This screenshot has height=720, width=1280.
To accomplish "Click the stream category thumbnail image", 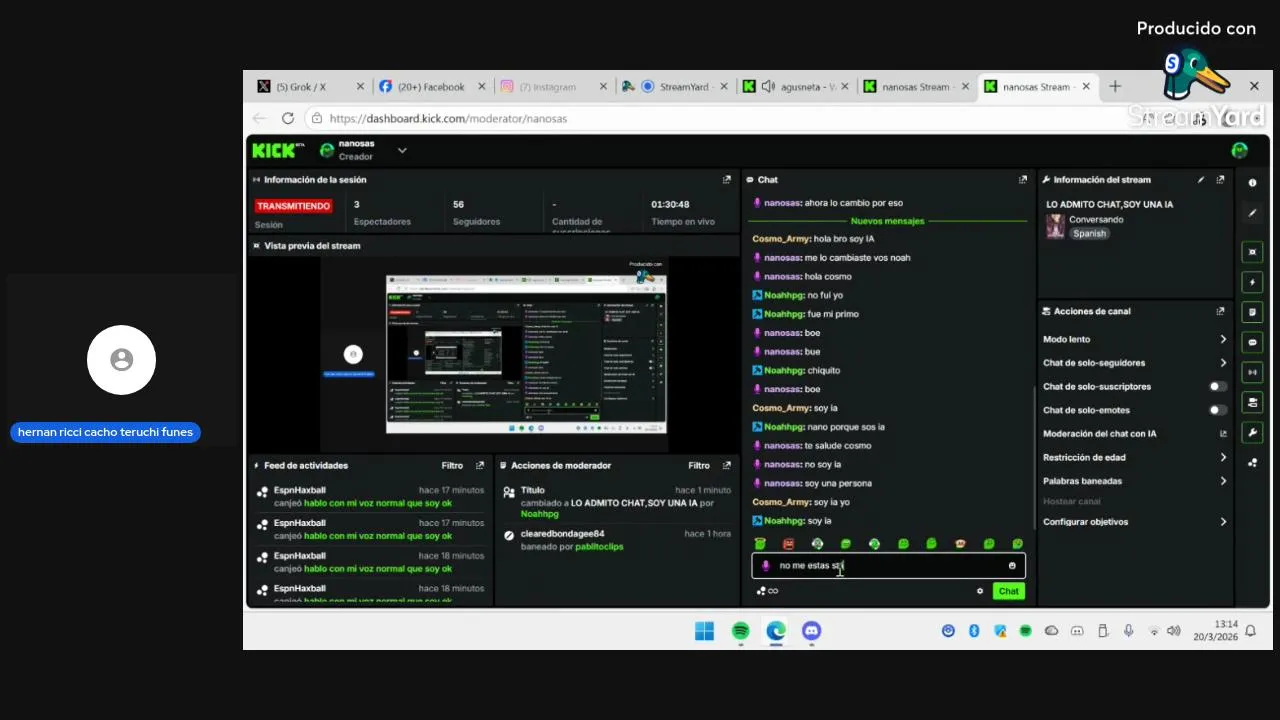I will [x=1055, y=226].
